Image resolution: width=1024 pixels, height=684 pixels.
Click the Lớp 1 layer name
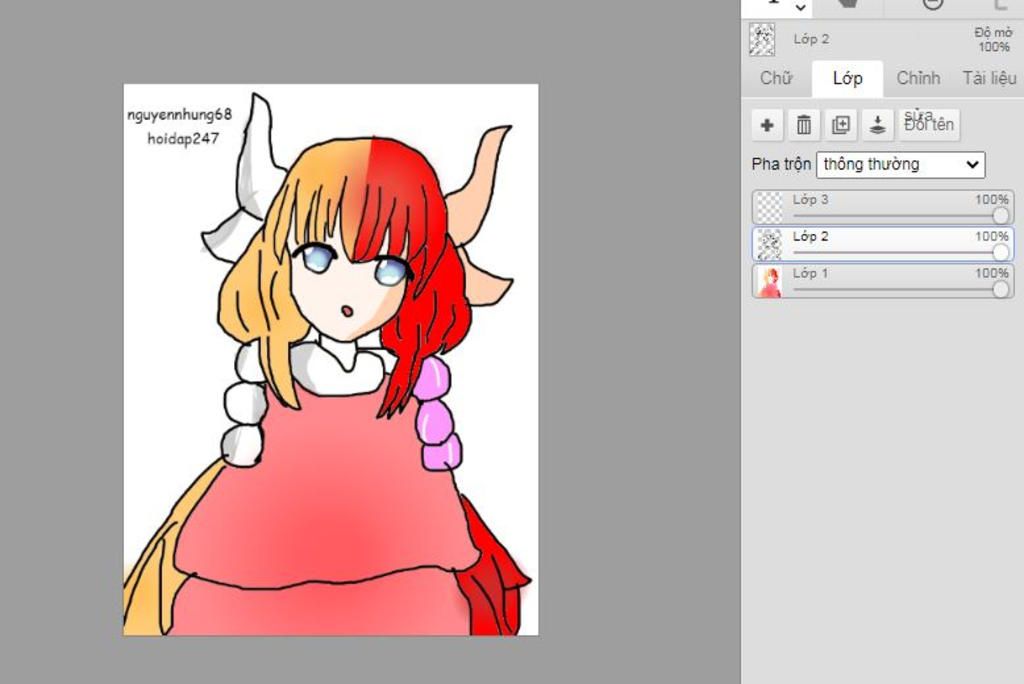(810, 273)
